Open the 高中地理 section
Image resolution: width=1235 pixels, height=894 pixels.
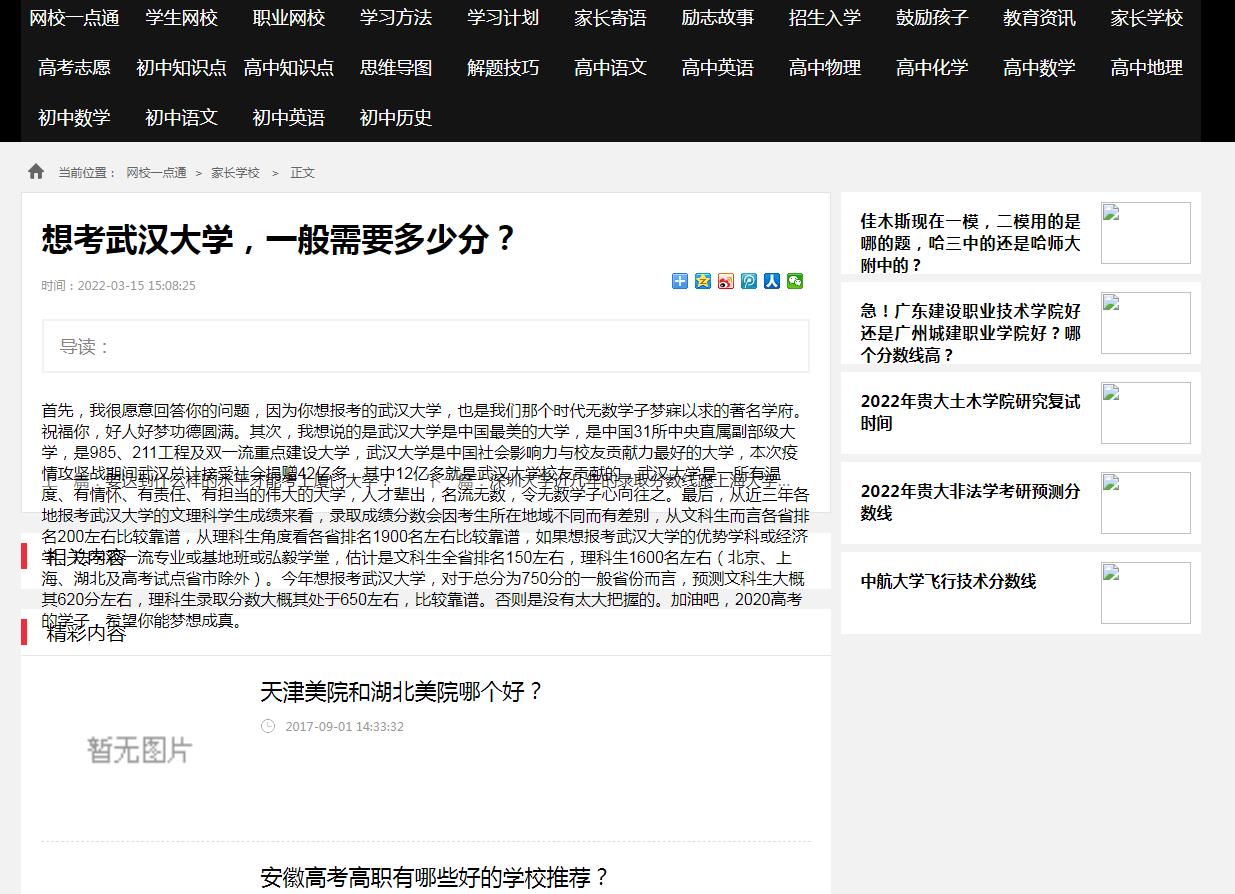point(1147,68)
